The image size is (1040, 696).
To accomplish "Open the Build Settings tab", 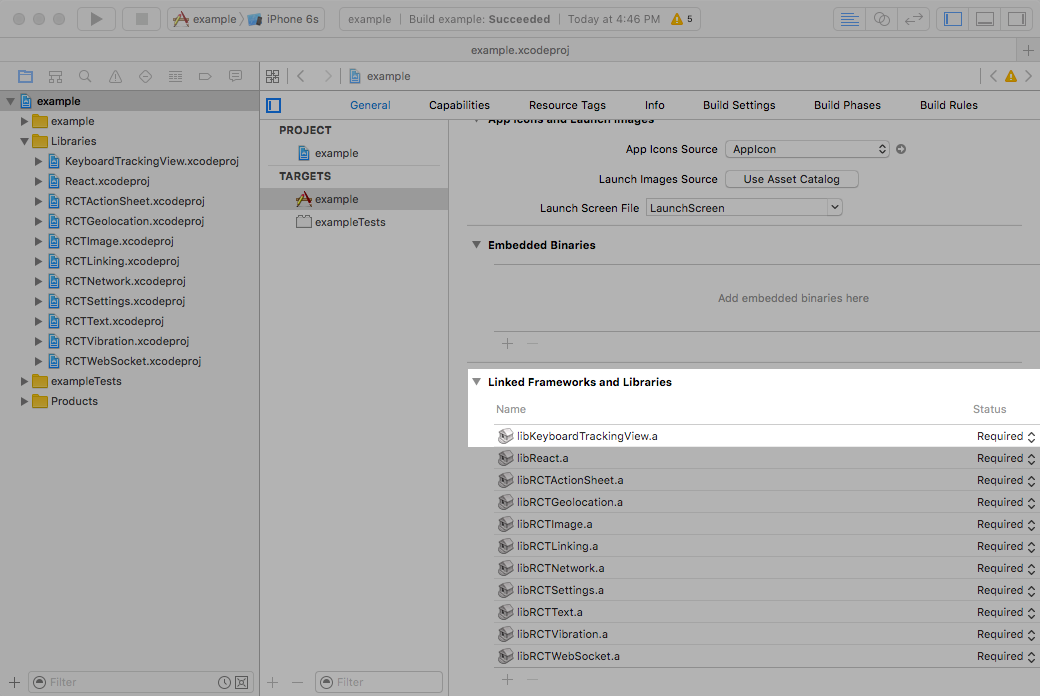I will coord(739,105).
